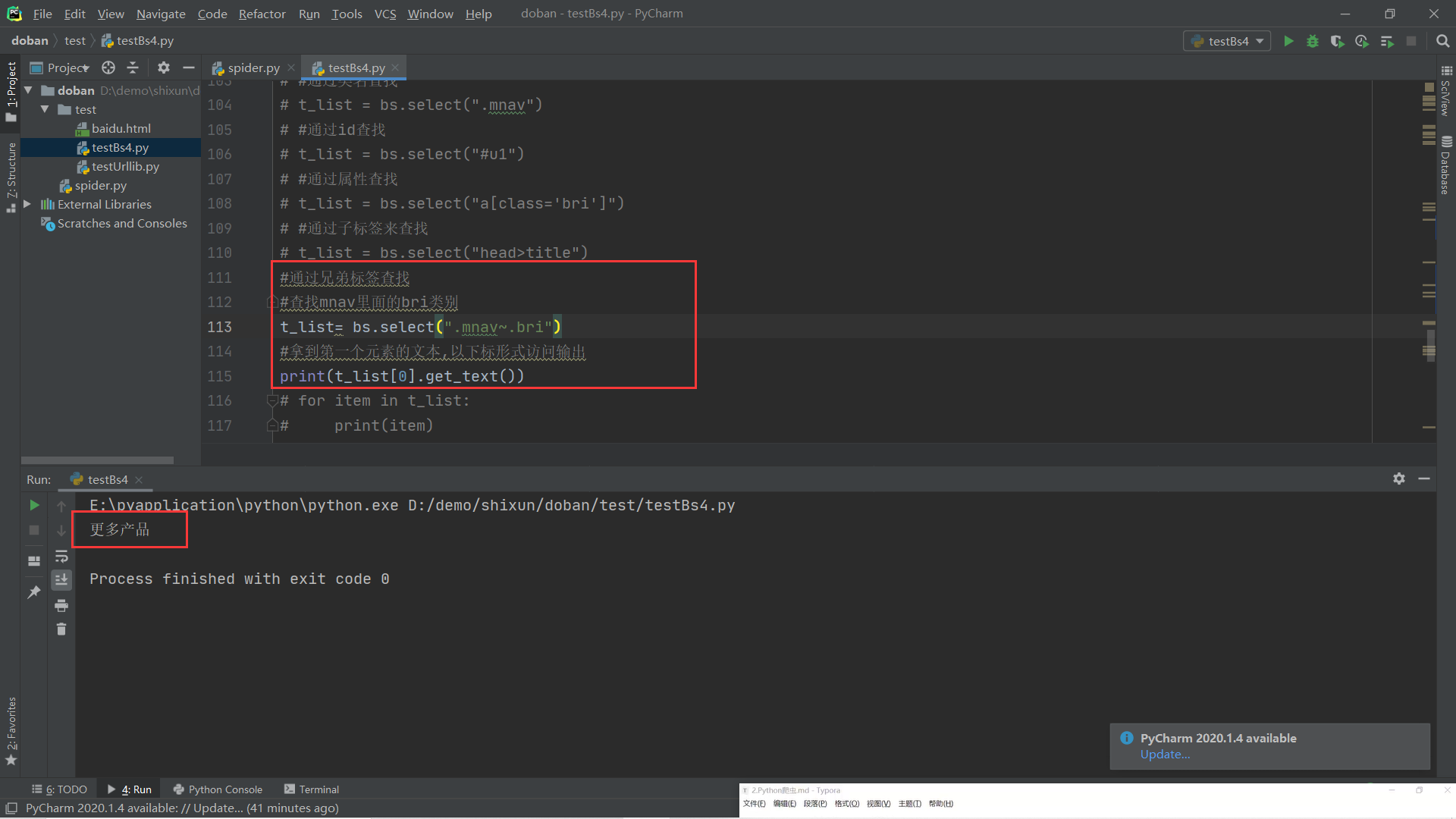1456x819 pixels.
Task: Pin the Run tab
Action: pyautogui.click(x=34, y=592)
